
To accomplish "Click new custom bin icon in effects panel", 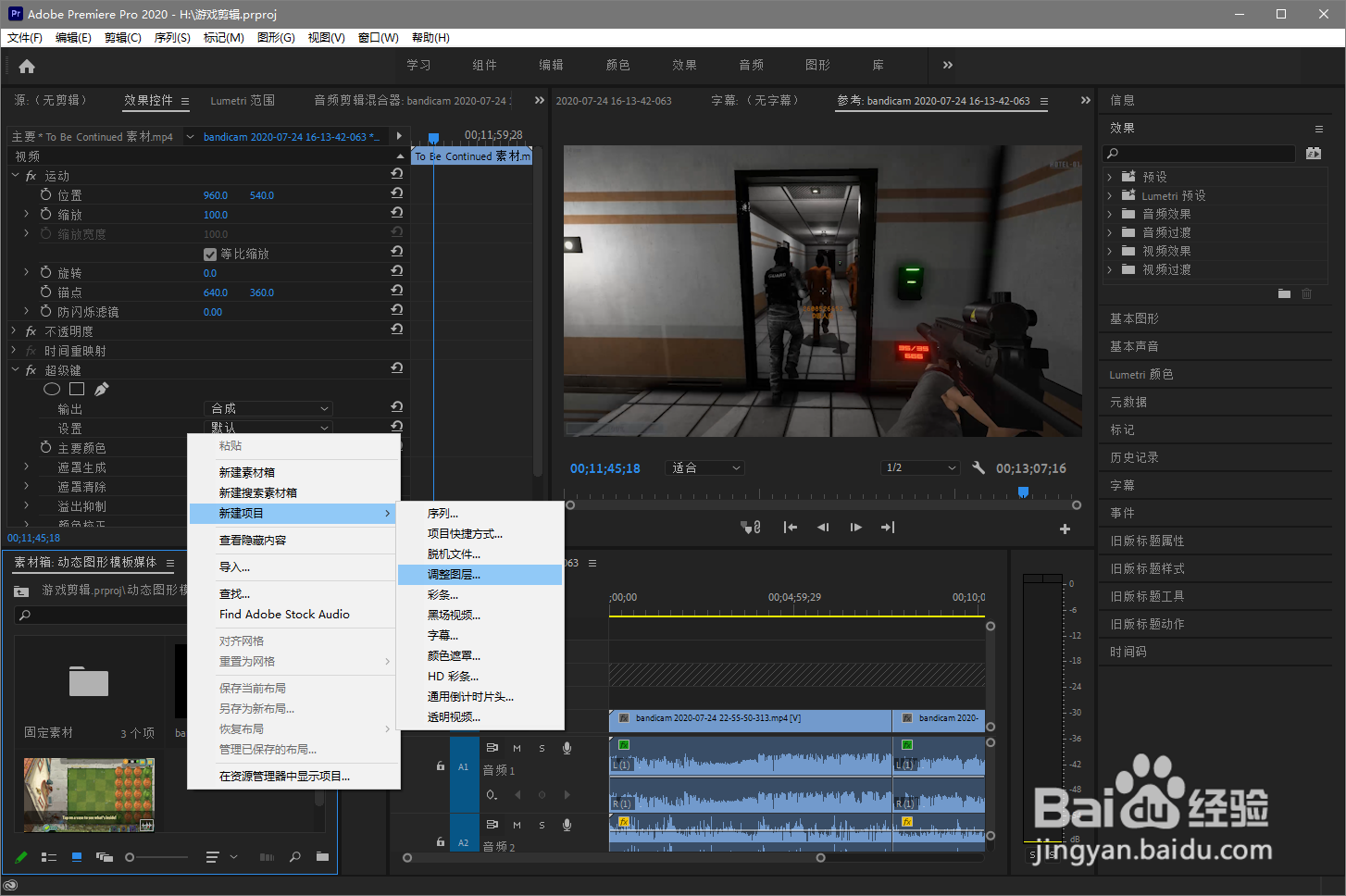I will 1284,293.
